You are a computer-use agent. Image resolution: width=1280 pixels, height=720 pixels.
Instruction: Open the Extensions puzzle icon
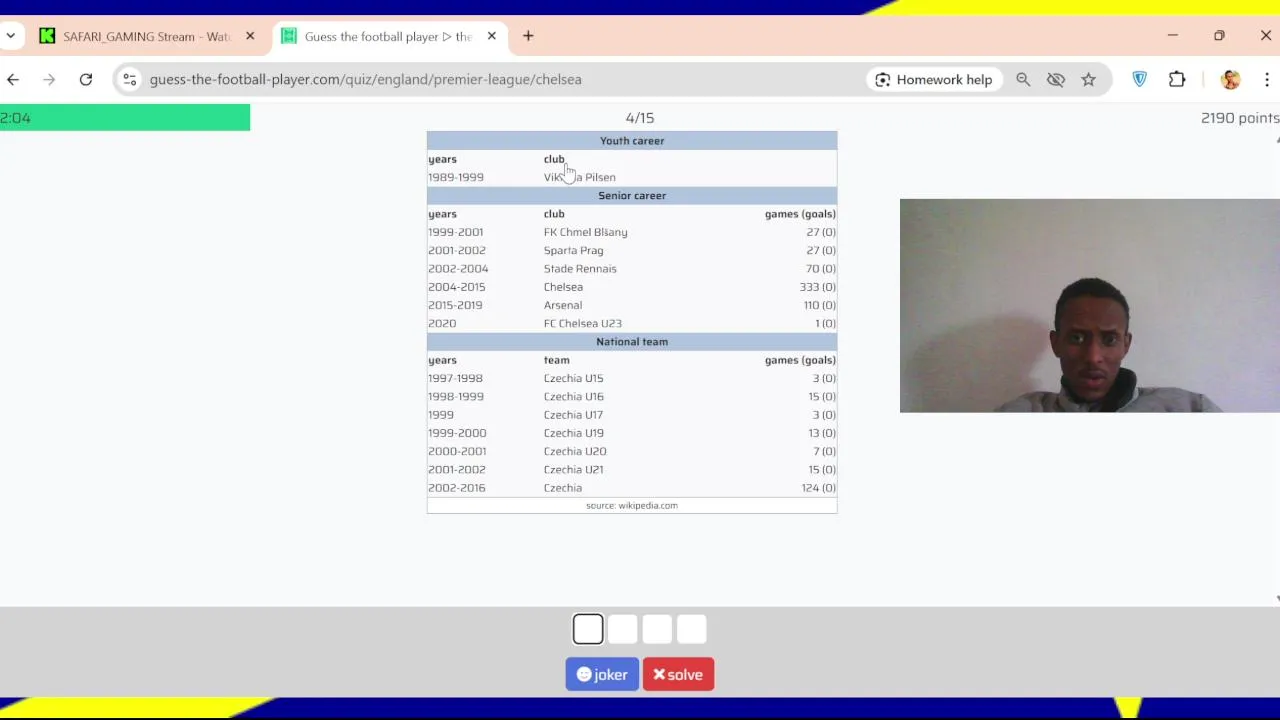click(1177, 79)
